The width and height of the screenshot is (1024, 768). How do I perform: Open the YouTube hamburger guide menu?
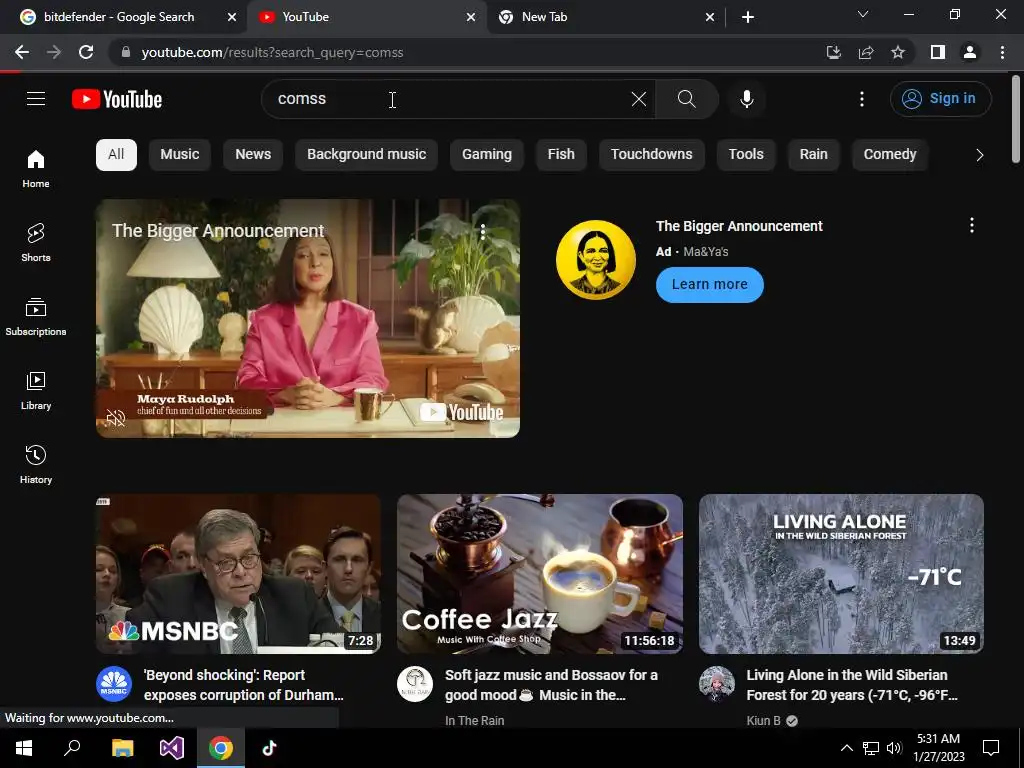coord(36,99)
